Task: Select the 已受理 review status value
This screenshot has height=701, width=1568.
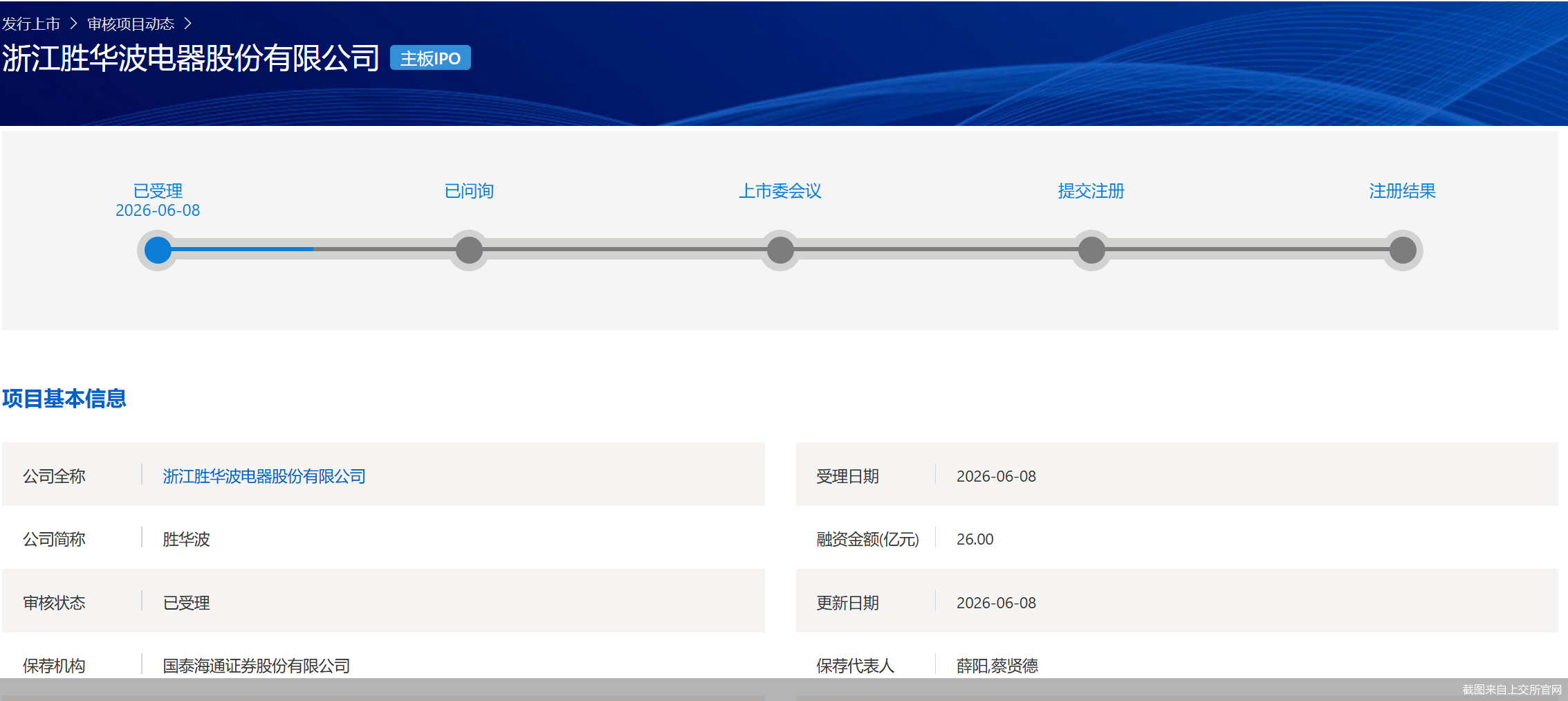Action: (x=186, y=603)
